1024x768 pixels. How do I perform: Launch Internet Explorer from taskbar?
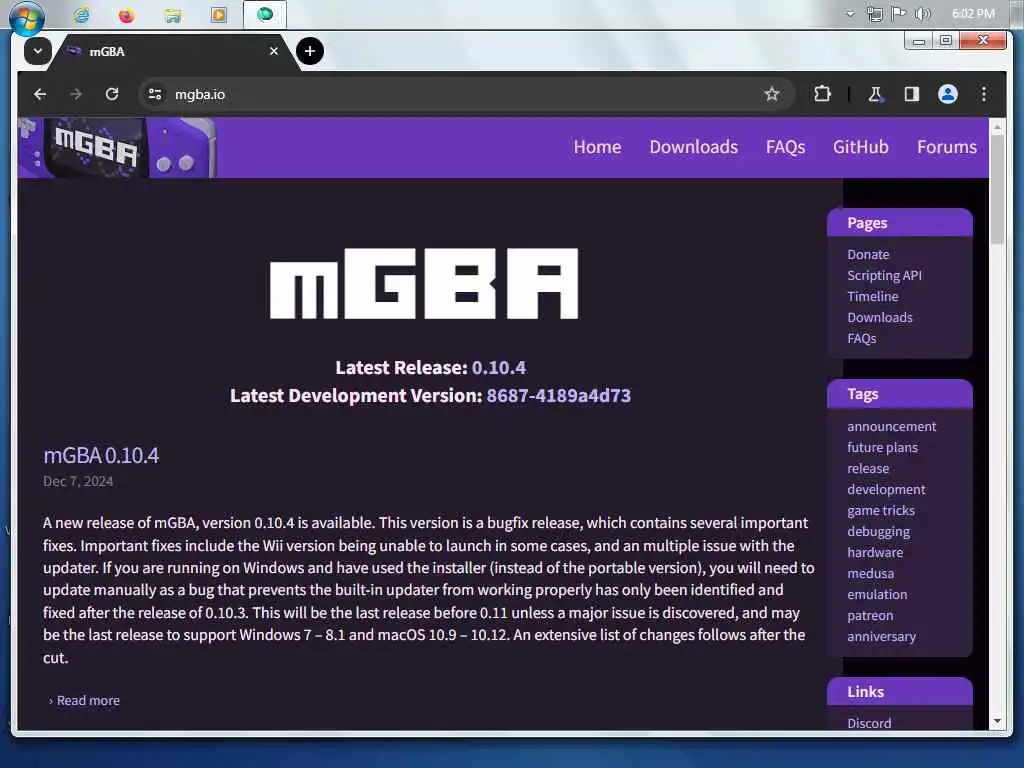(81, 14)
